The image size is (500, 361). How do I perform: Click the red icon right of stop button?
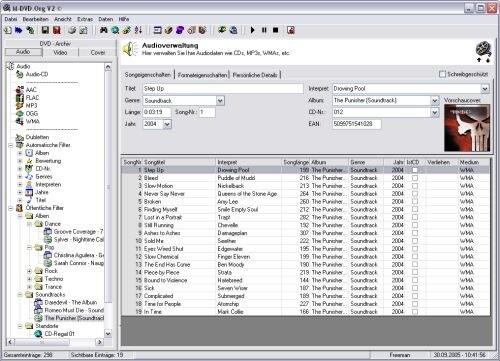[291, 30]
